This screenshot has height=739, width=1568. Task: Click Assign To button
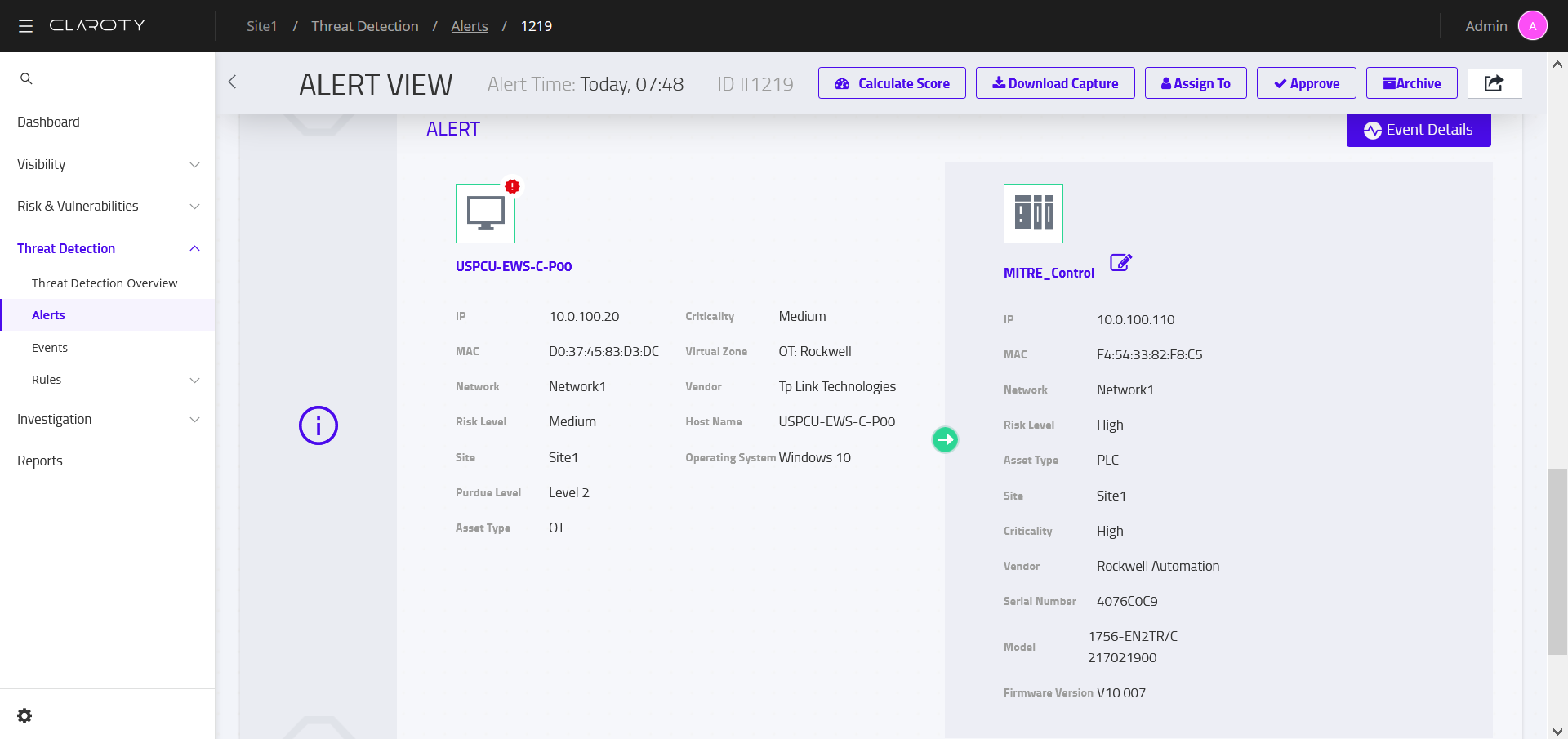[x=1196, y=83]
